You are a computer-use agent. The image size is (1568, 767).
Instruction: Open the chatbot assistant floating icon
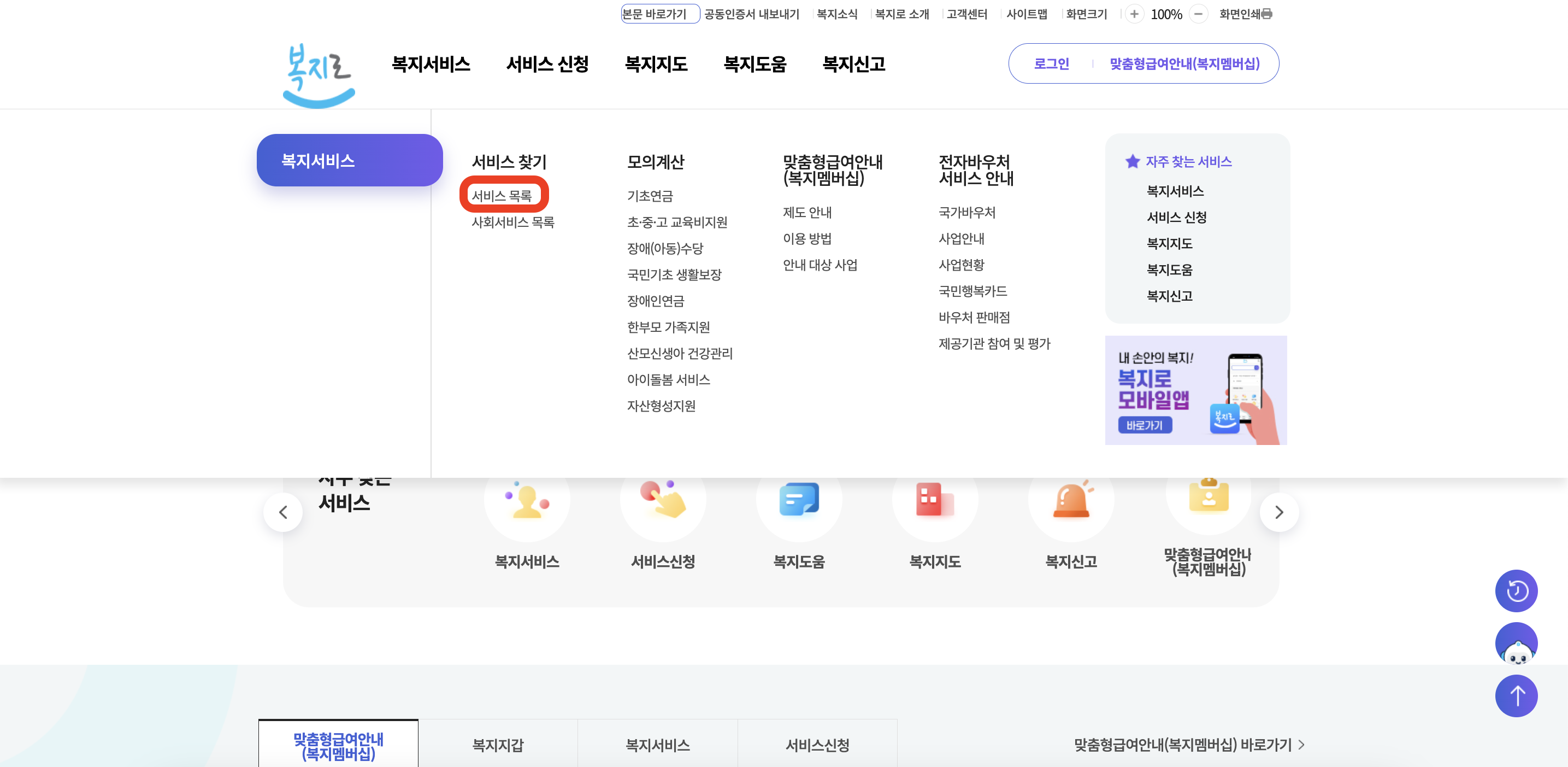[1517, 643]
